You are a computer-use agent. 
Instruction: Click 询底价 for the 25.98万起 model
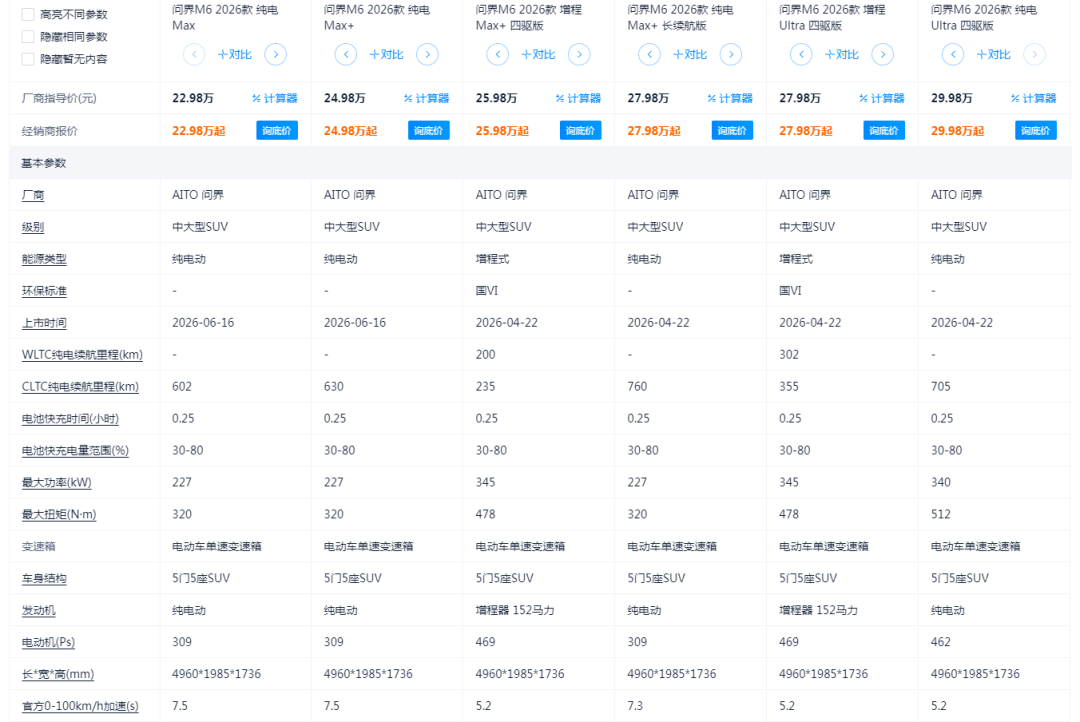[x=581, y=130]
